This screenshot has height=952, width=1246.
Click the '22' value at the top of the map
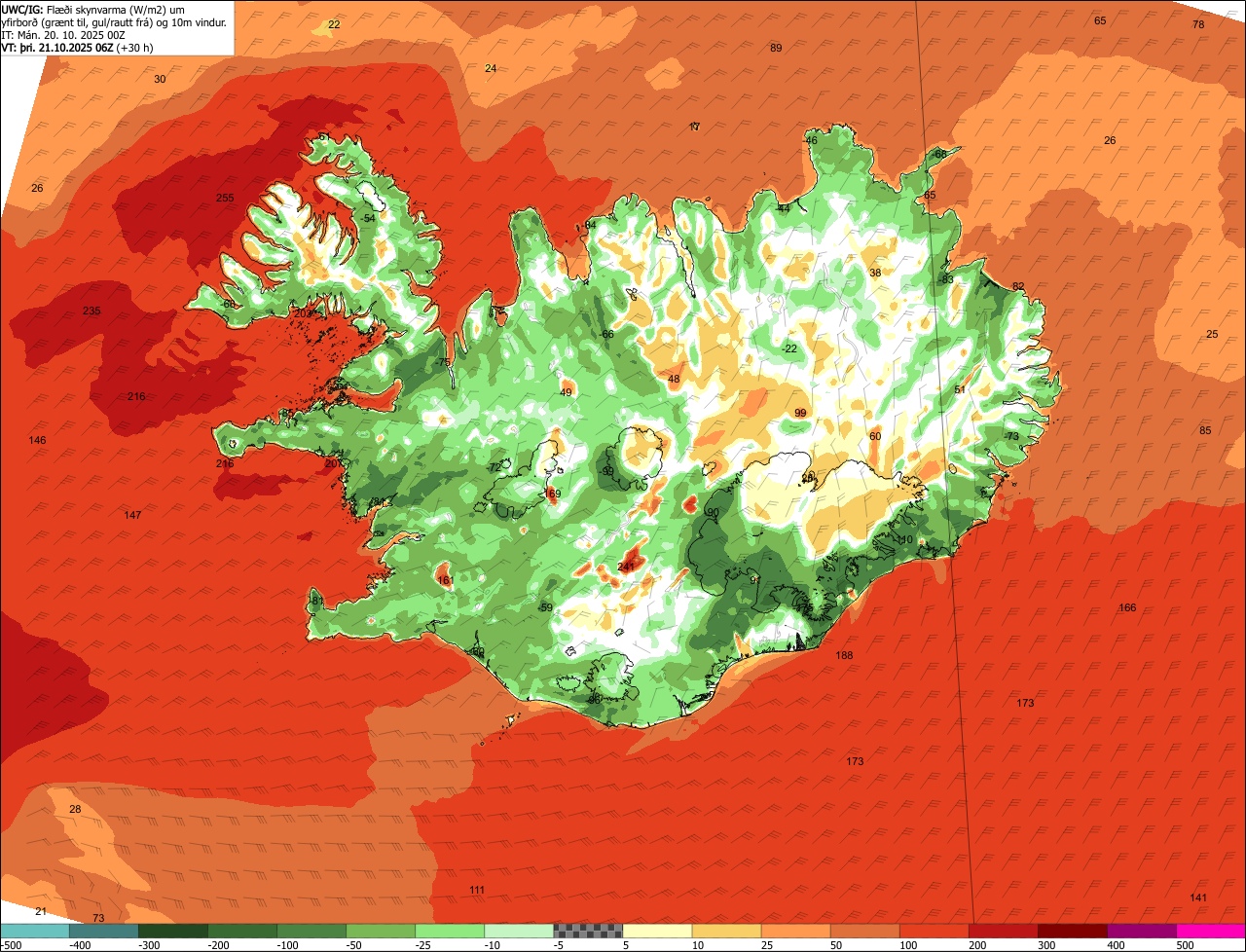[334, 24]
